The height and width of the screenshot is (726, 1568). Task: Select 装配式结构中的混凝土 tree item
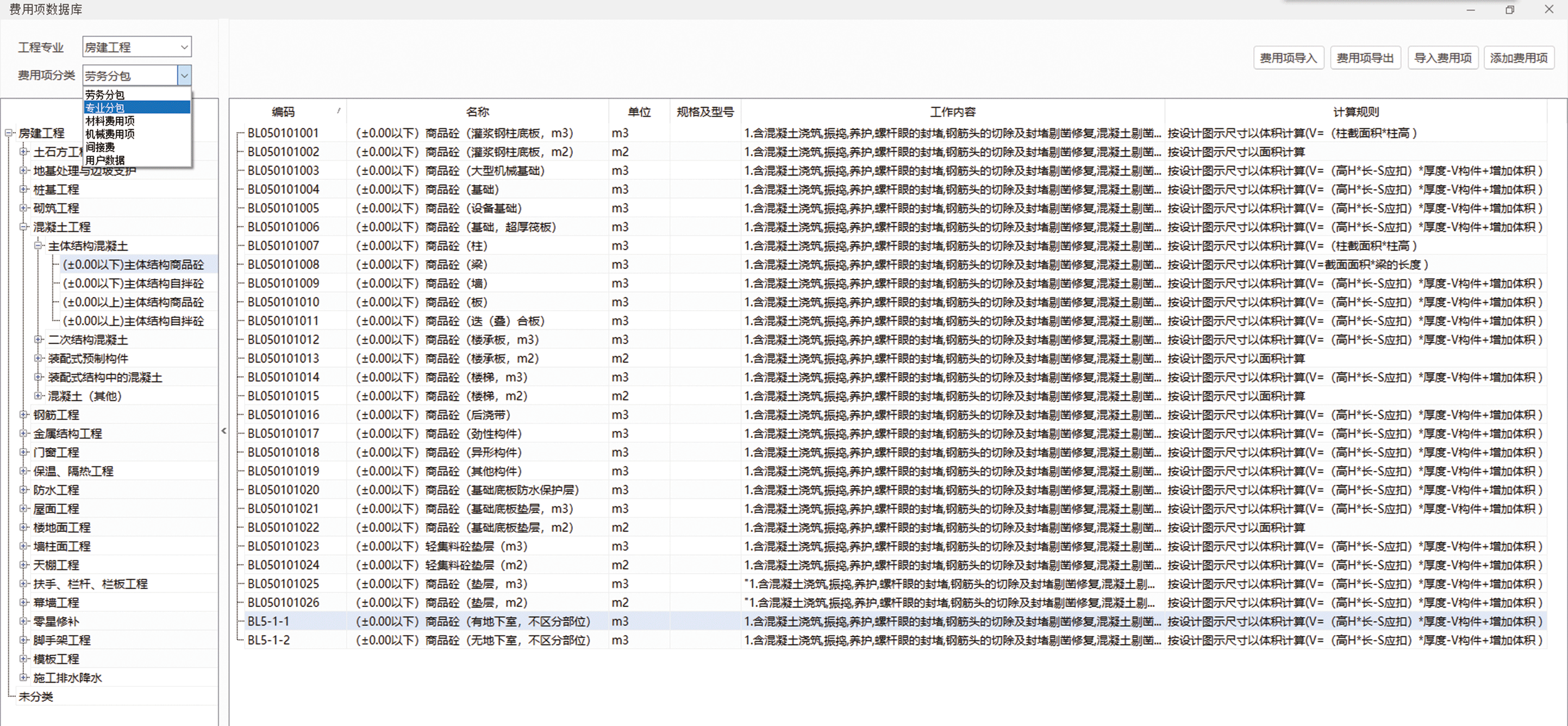coord(105,377)
